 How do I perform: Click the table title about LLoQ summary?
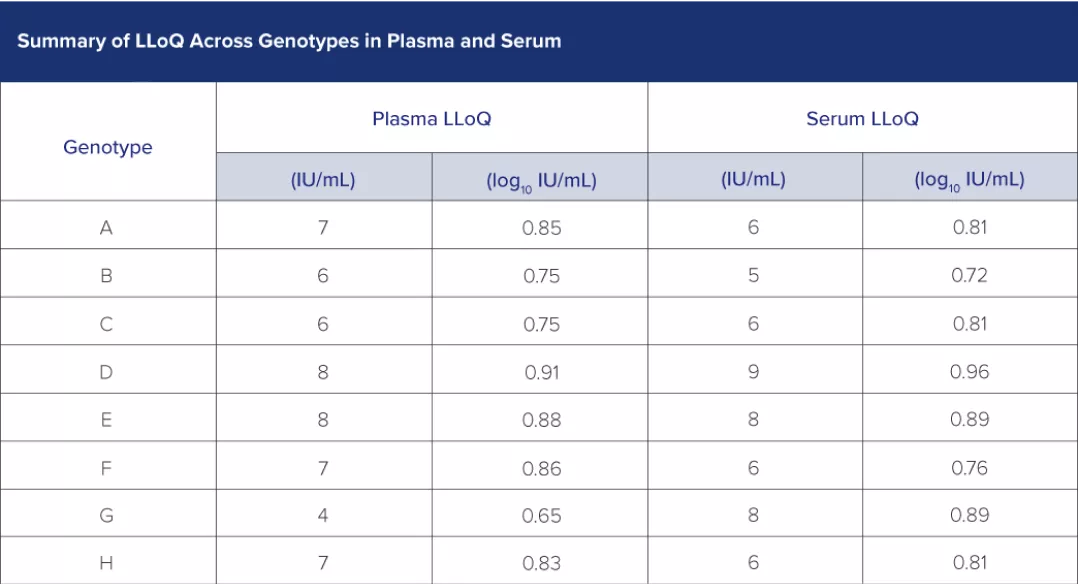pyautogui.click(x=289, y=41)
